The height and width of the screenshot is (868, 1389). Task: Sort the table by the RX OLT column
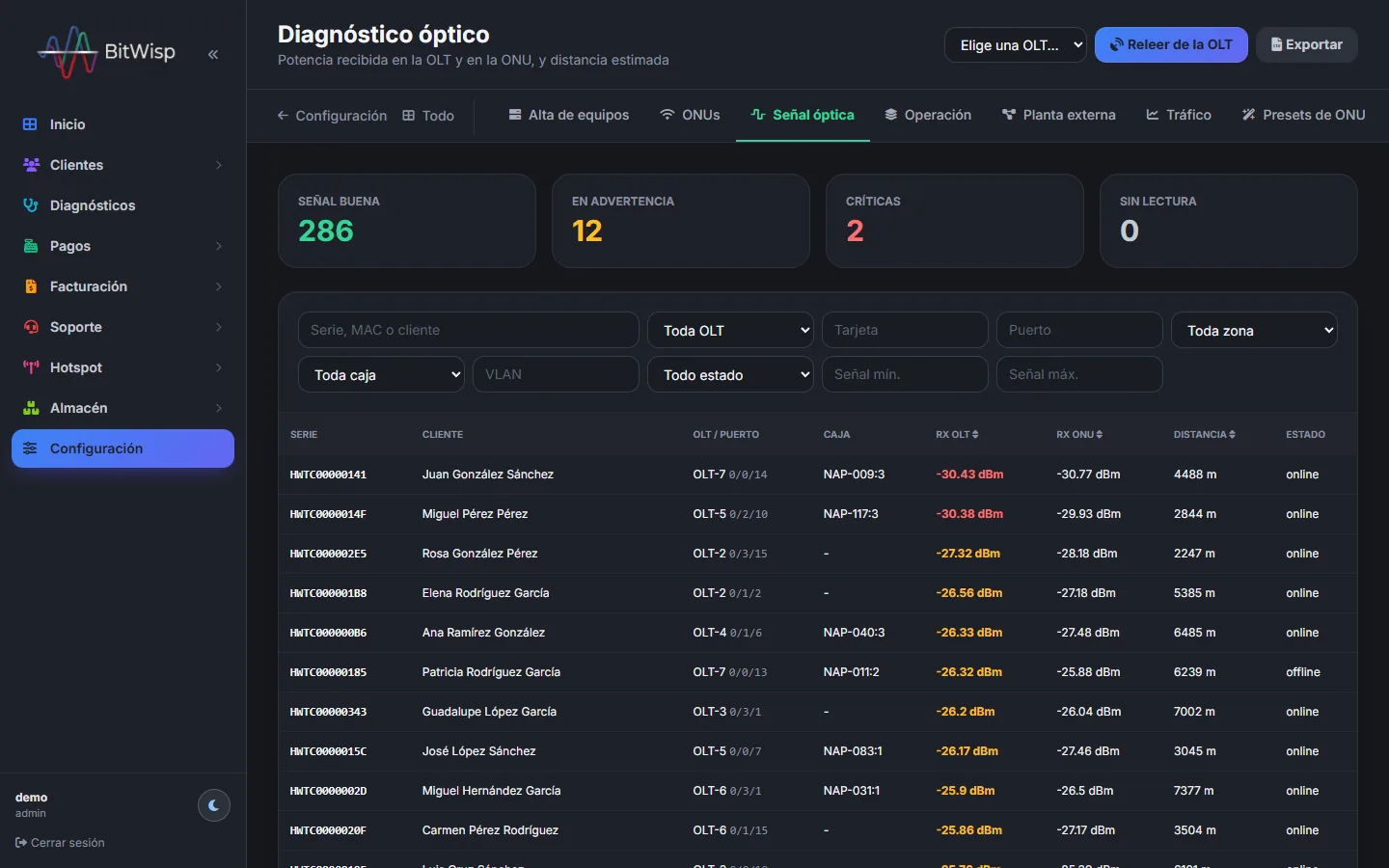tap(957, 435)
